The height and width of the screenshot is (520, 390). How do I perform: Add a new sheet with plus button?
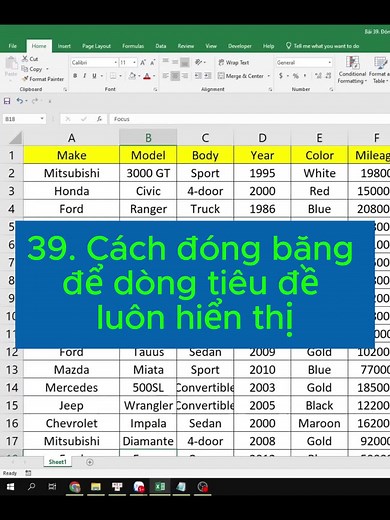(x=90, y=462)
